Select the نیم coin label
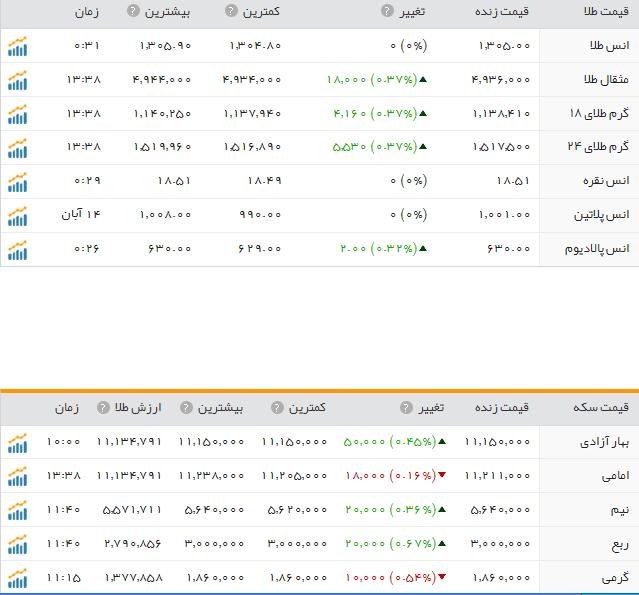This screenshot has width=639, height=595. [620, 510]
